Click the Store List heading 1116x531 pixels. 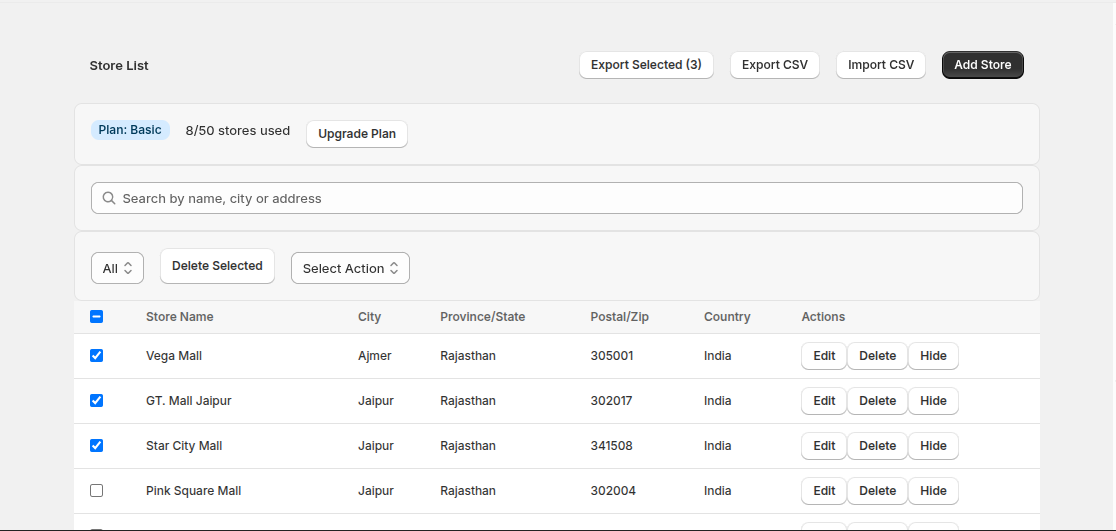tap(119, 65)
